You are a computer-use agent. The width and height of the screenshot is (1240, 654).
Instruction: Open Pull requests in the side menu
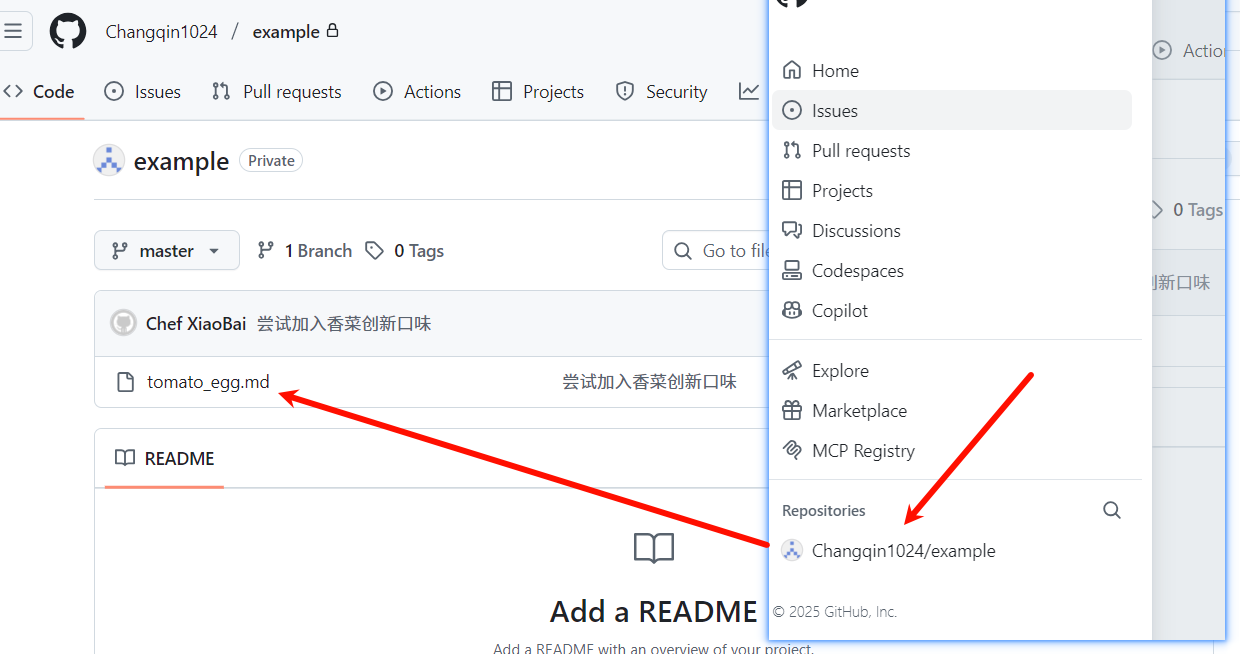[952, 151]
